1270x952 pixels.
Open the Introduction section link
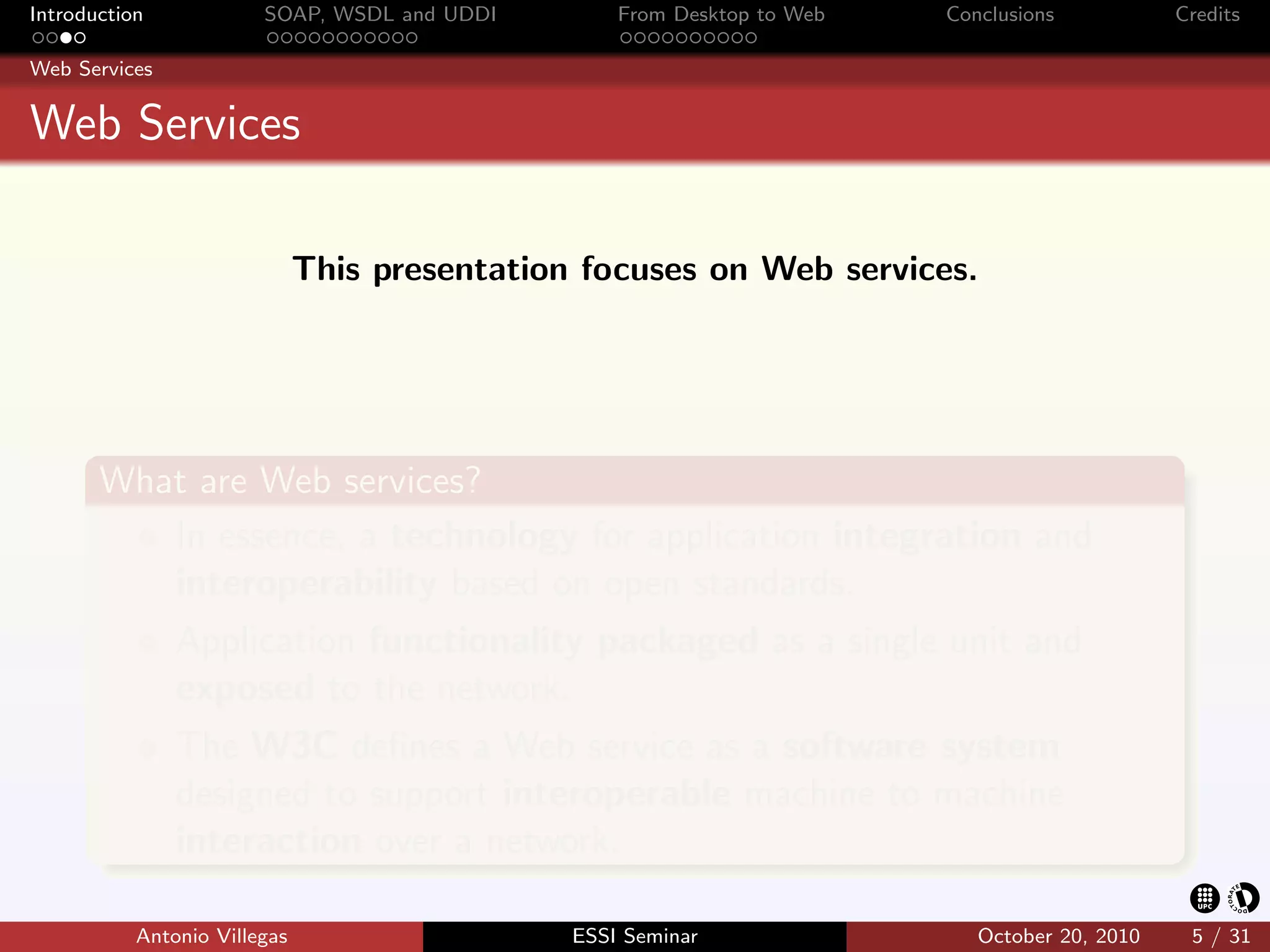point(86,14)
